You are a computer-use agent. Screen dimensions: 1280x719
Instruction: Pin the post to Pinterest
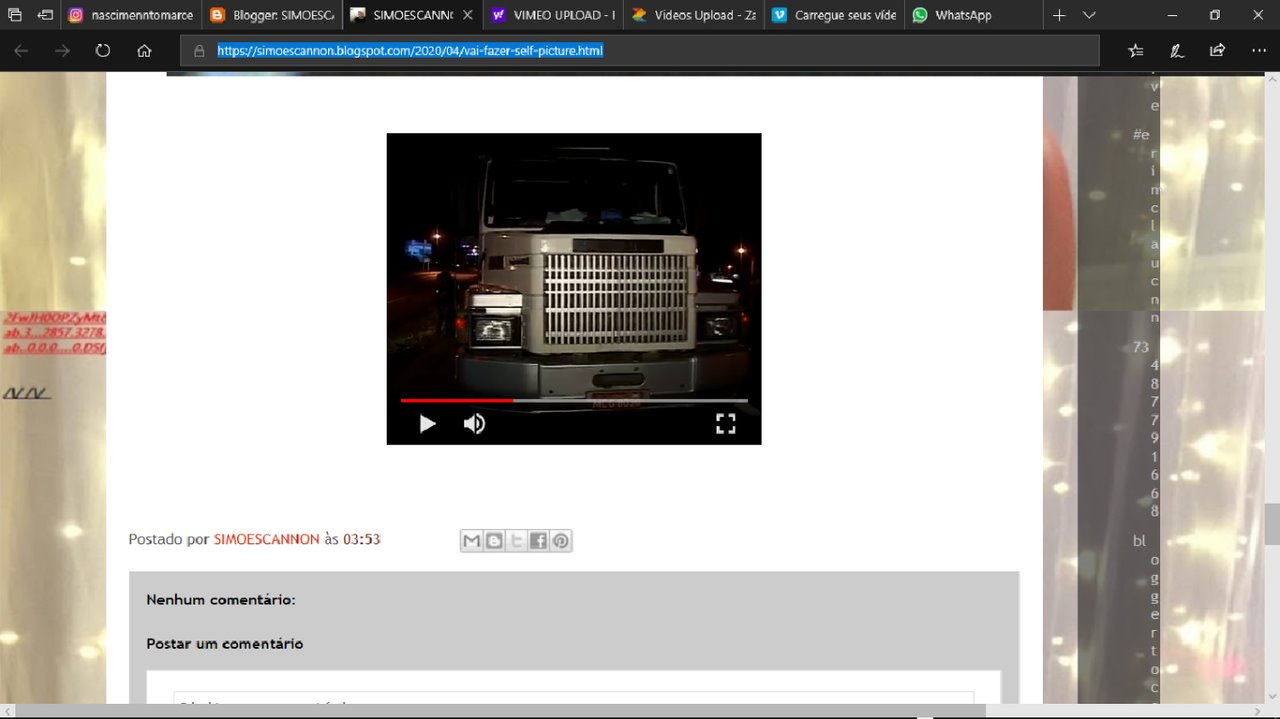coord(561,541)
